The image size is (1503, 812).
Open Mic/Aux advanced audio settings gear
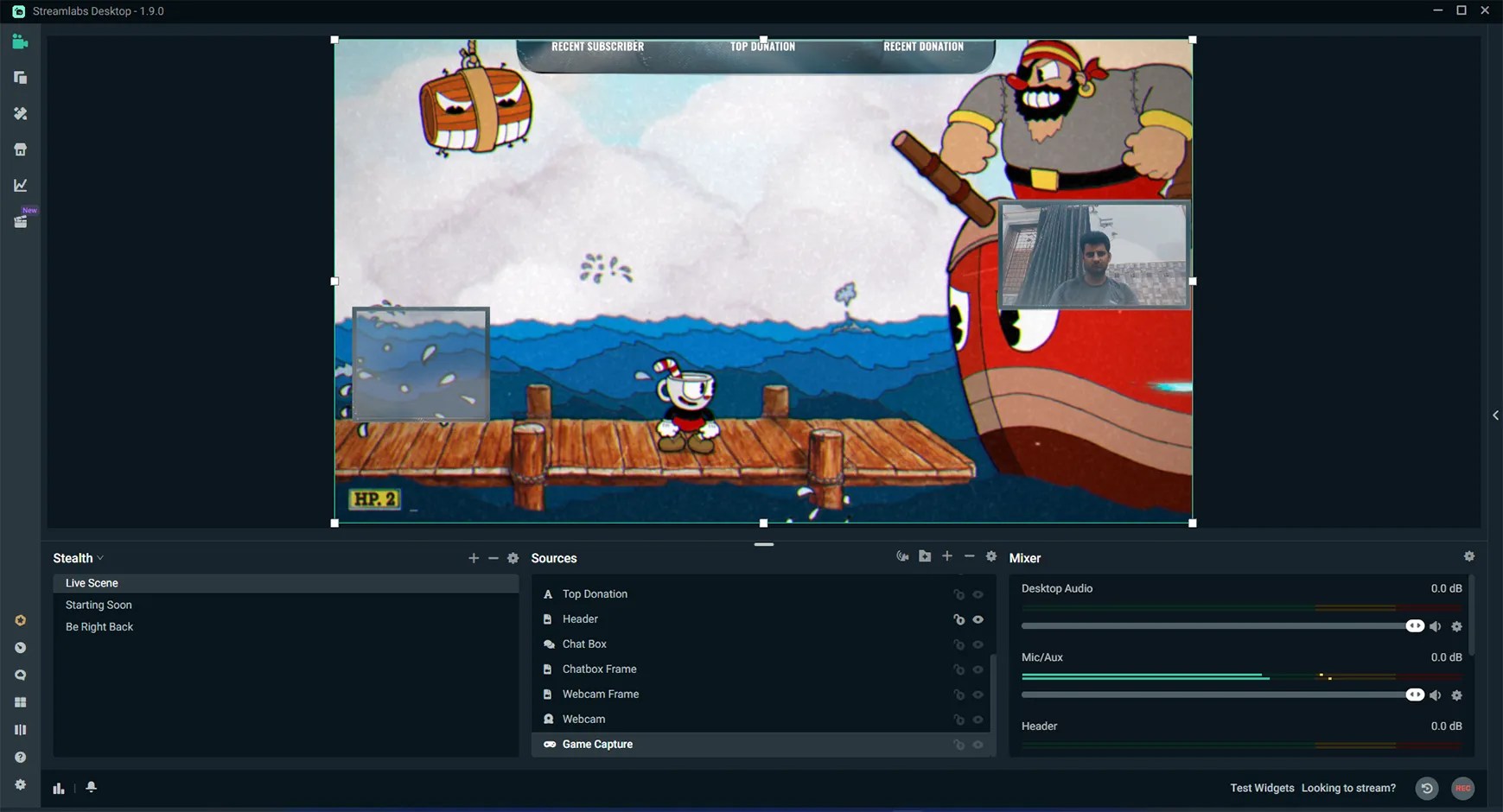[1457, 695]
